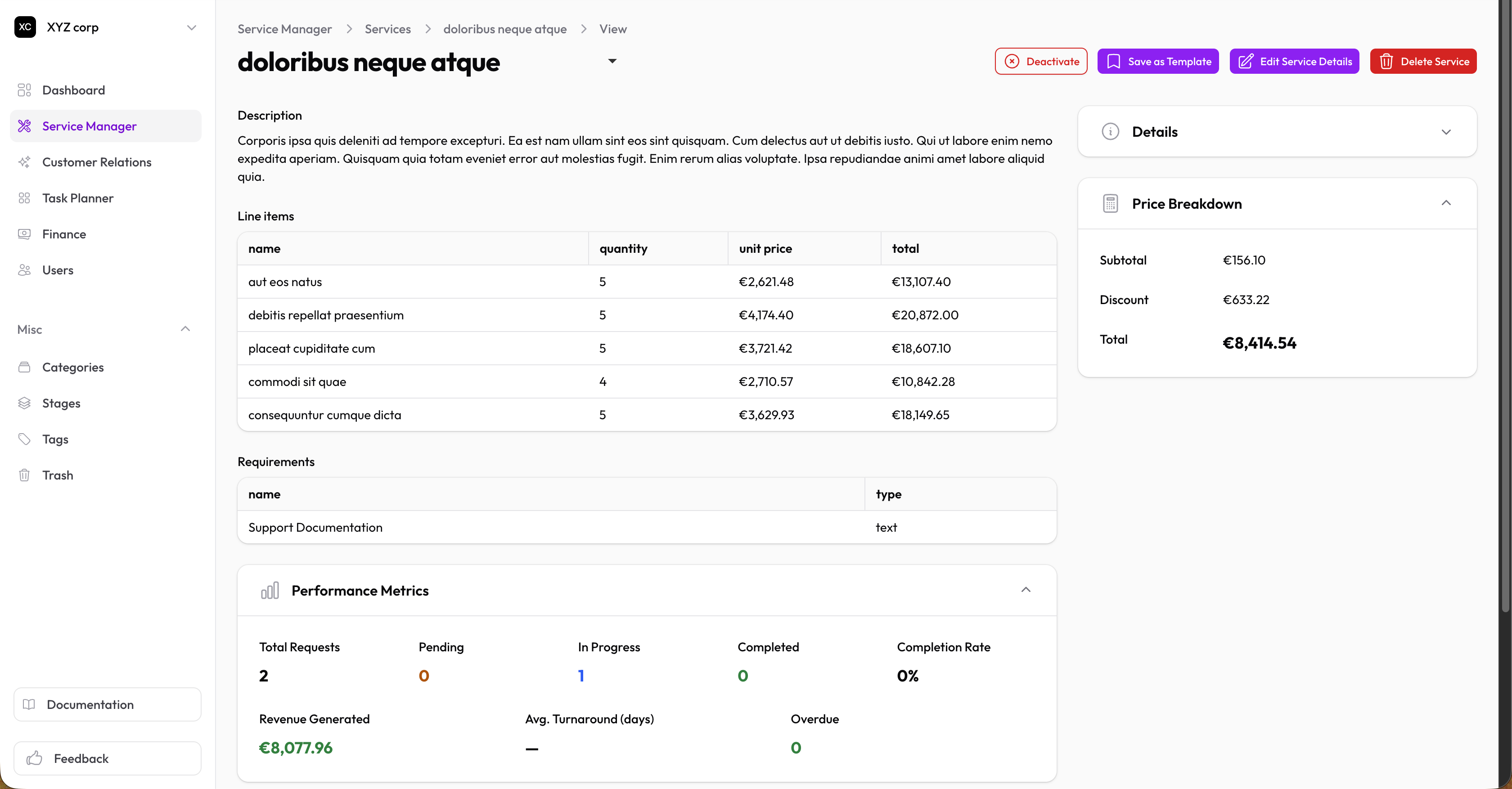Click the Service Manager tools icon
This screenshot has width=1512, height=789.
point(24,126)
